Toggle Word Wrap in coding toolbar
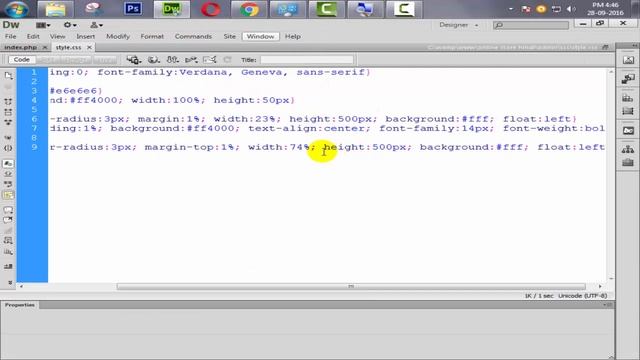640x360 pixels. [8, 184]
